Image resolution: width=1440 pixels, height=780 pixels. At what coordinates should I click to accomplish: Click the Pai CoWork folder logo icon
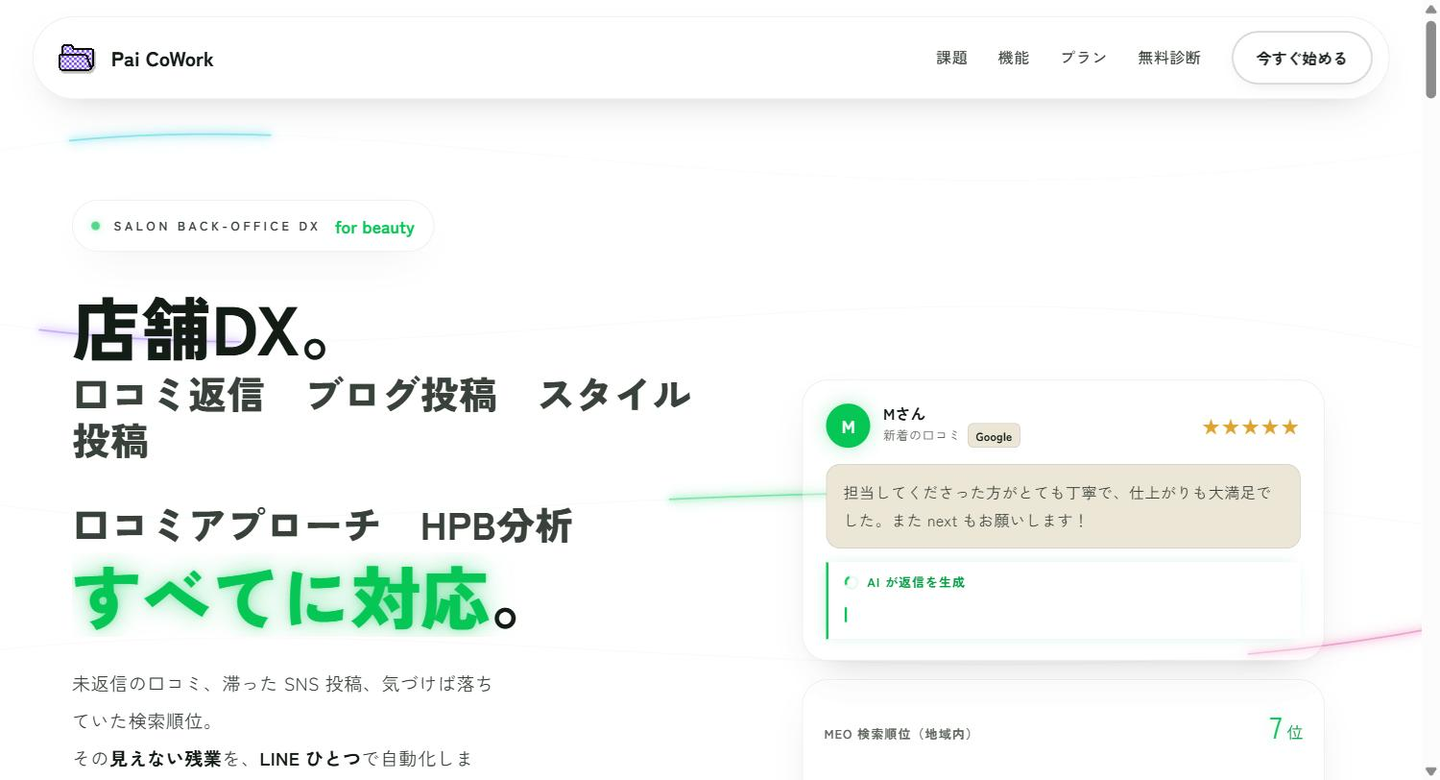coord(77,58)
